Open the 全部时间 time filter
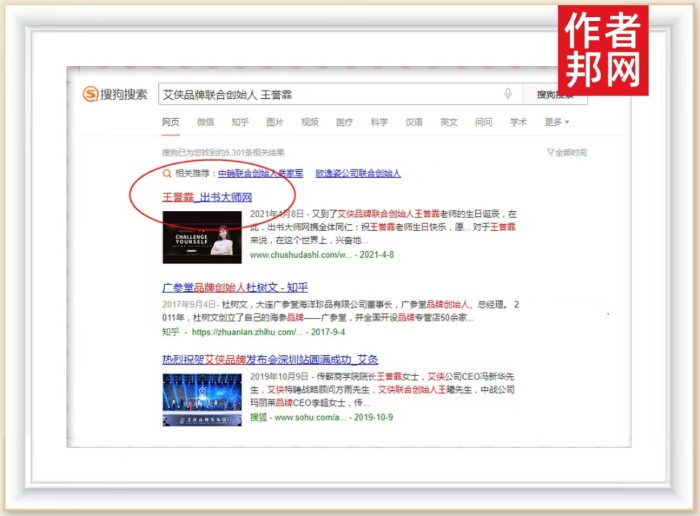 567,152
